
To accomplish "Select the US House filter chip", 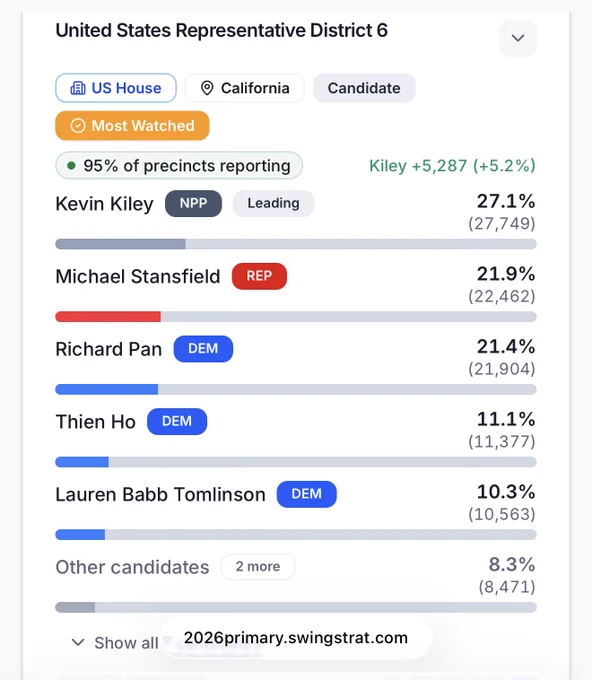I will coord(116,88).
